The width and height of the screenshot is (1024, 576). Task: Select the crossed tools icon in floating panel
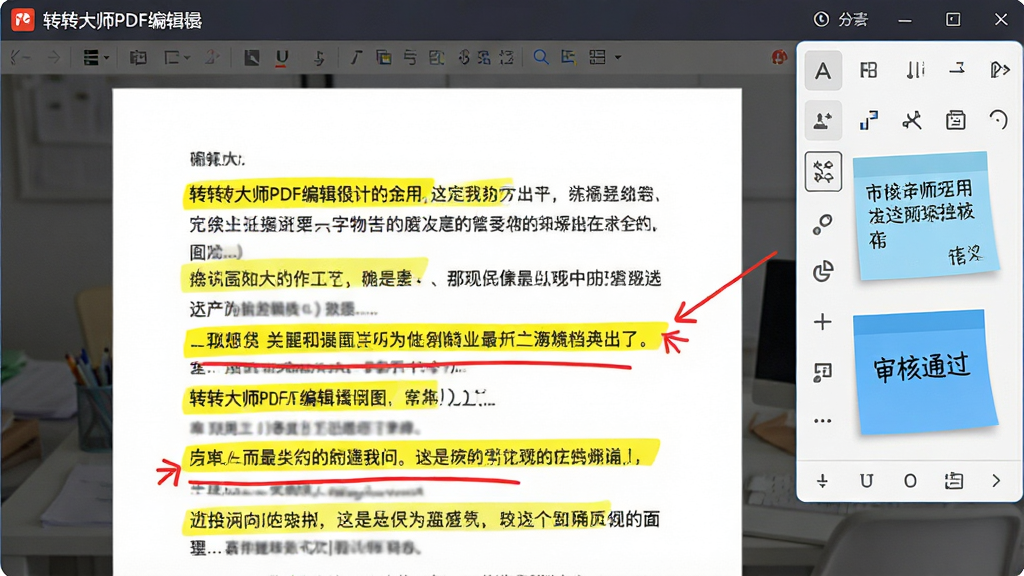click(x=912, y=120)
